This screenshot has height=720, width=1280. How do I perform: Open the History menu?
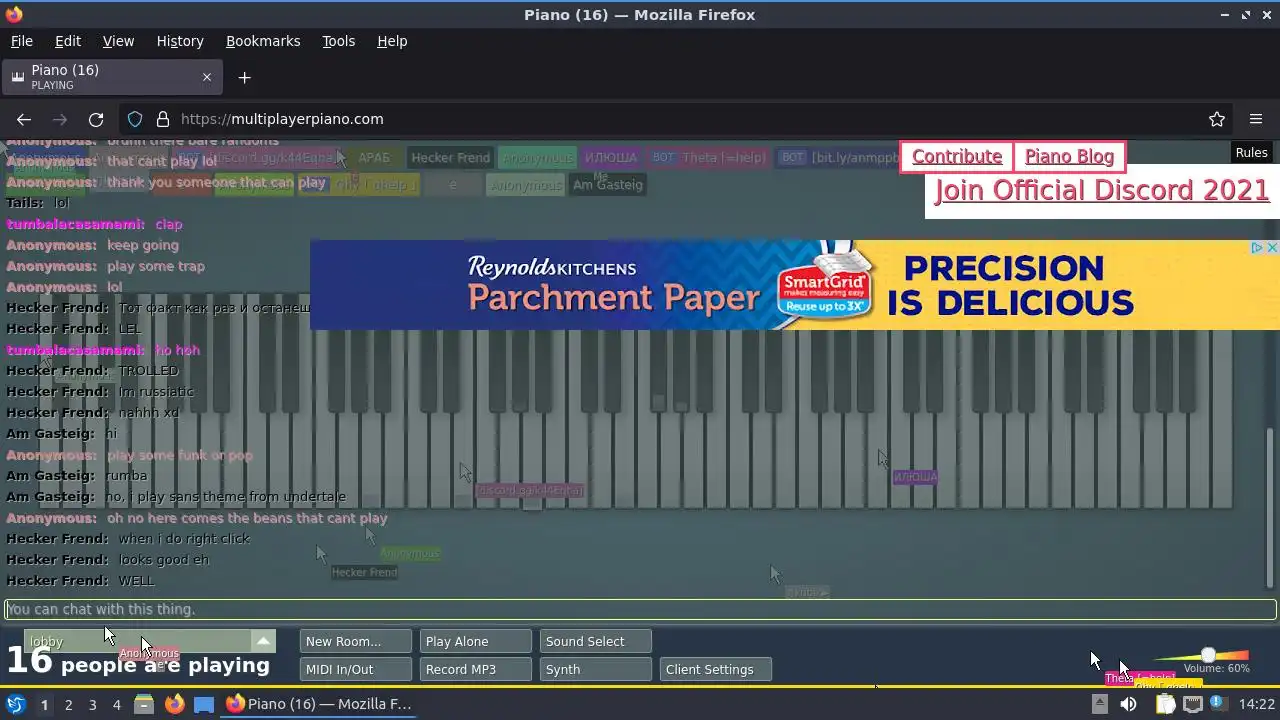tap(180, 41)
